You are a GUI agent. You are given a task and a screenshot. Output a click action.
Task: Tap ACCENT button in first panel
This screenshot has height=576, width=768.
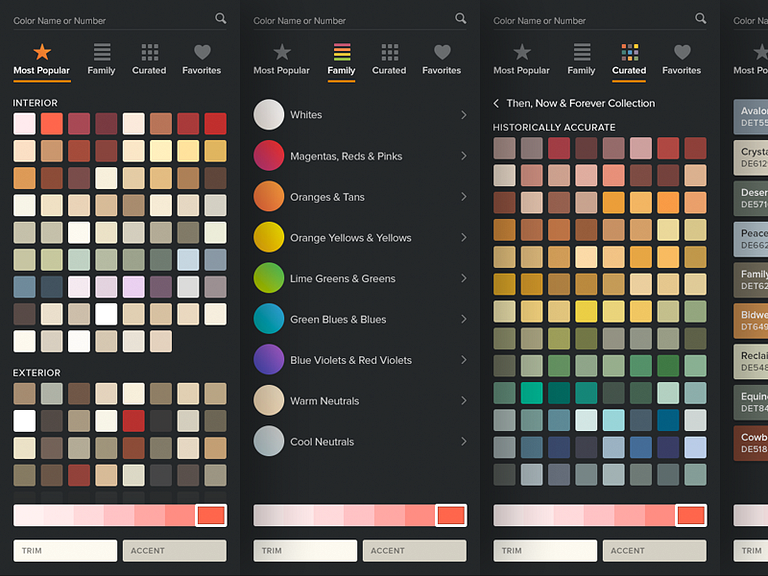[x=175, y=551]
